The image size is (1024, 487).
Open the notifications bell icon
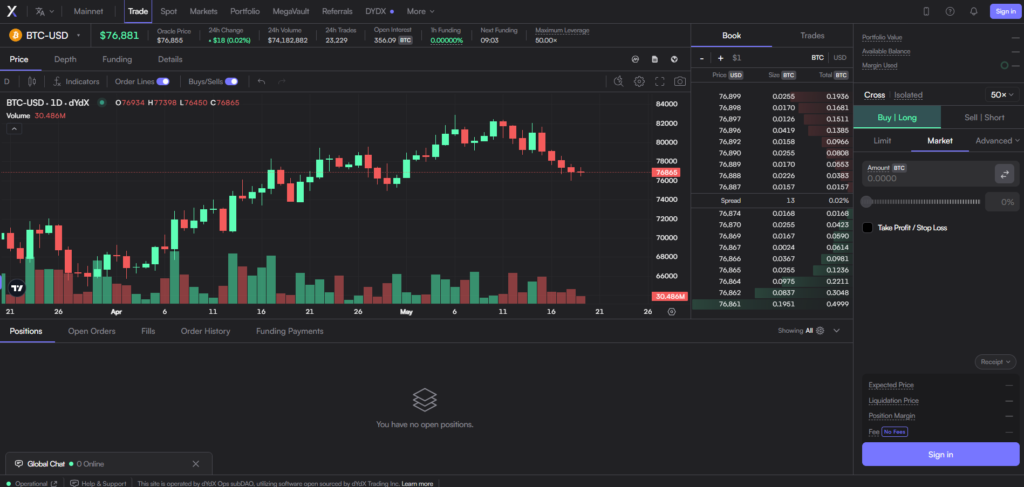(974, 11)
